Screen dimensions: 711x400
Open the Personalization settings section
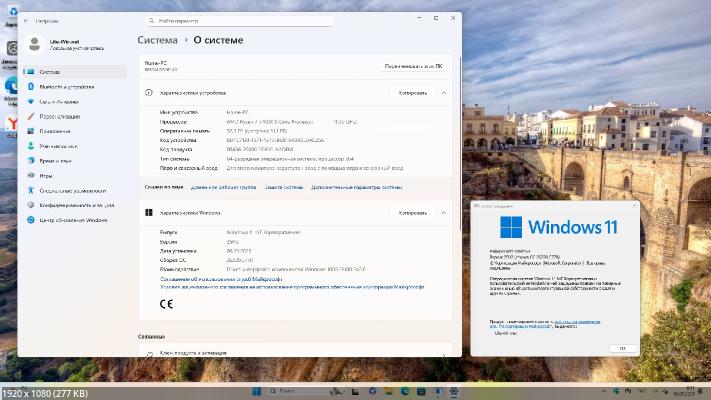point(62,116)
